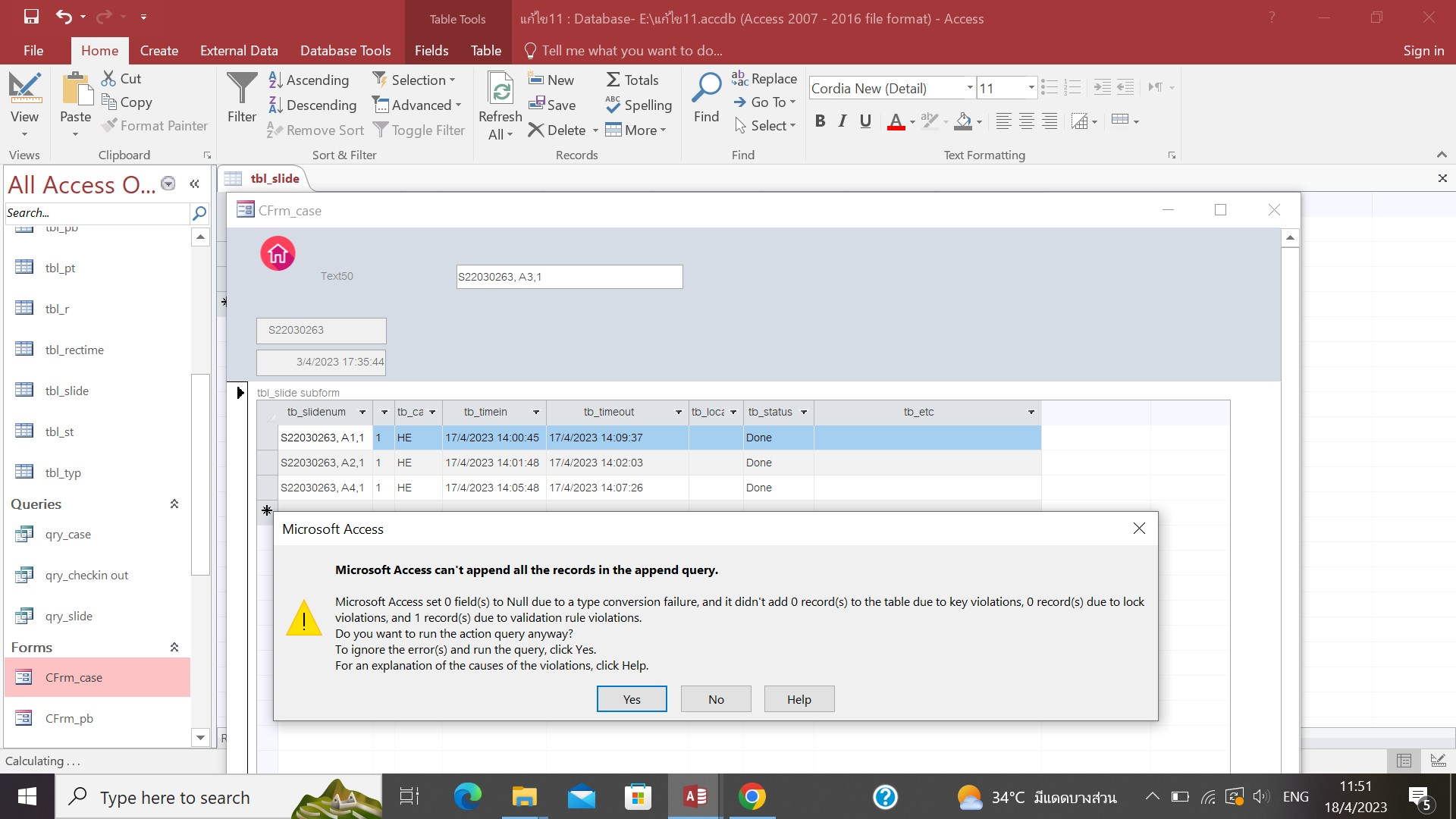Click the numbered list icon
1456x819 pixels.
click(x=1072, y=87)
